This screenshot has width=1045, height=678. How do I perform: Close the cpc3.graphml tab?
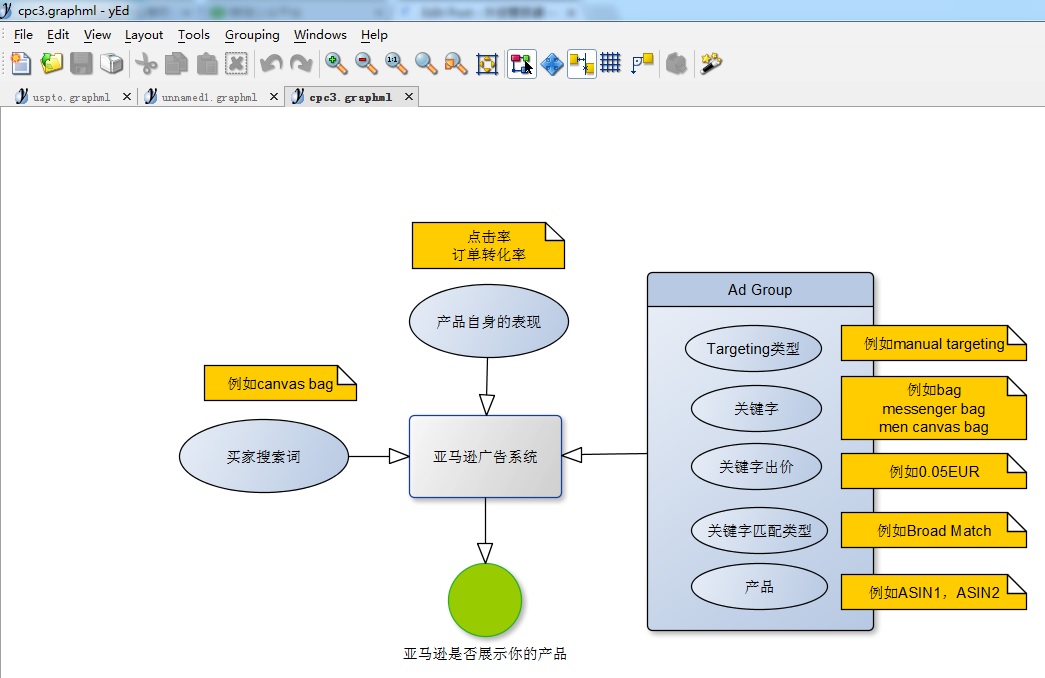407,97
